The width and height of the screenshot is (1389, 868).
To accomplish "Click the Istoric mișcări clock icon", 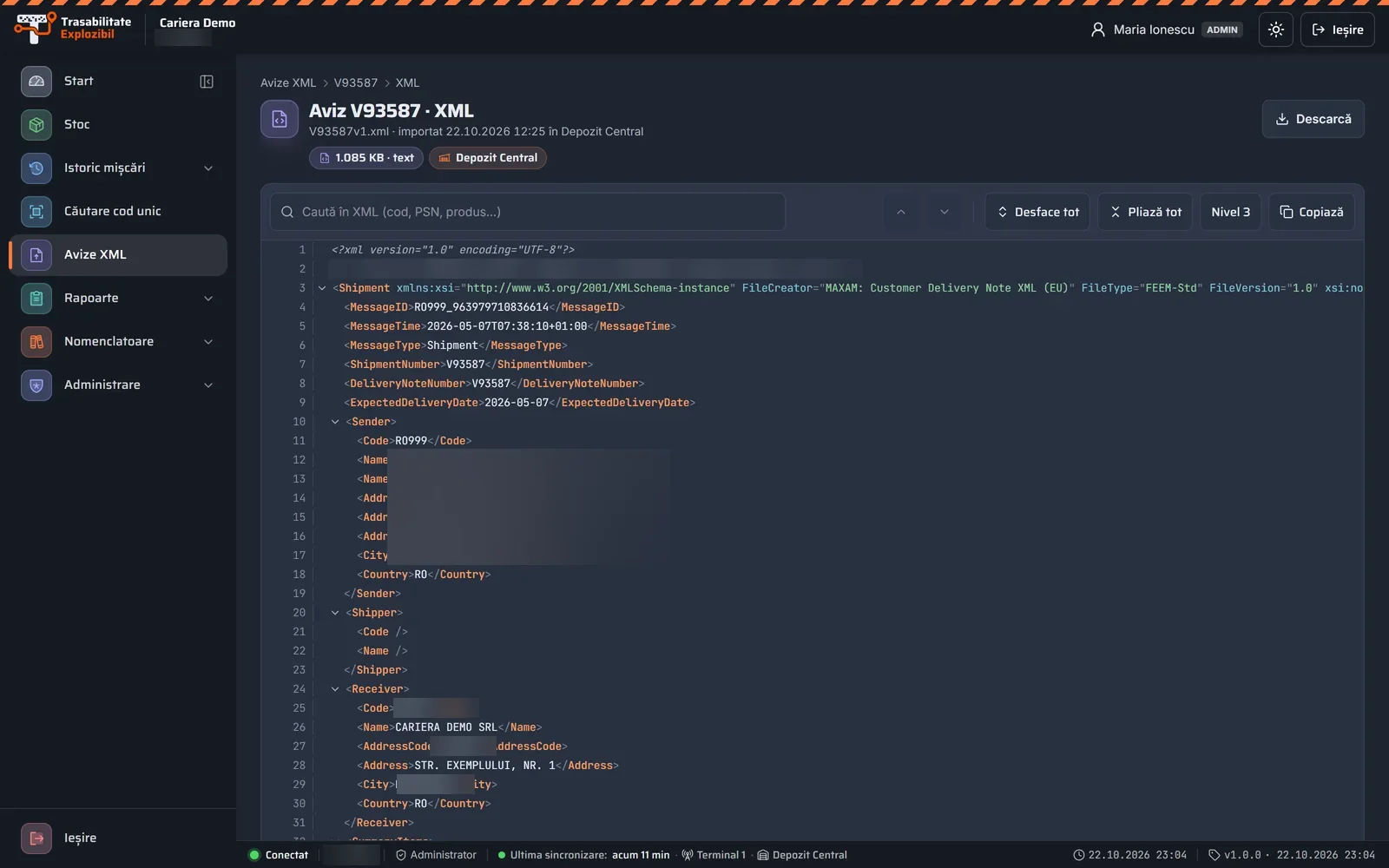I will (x=36, y=168).
